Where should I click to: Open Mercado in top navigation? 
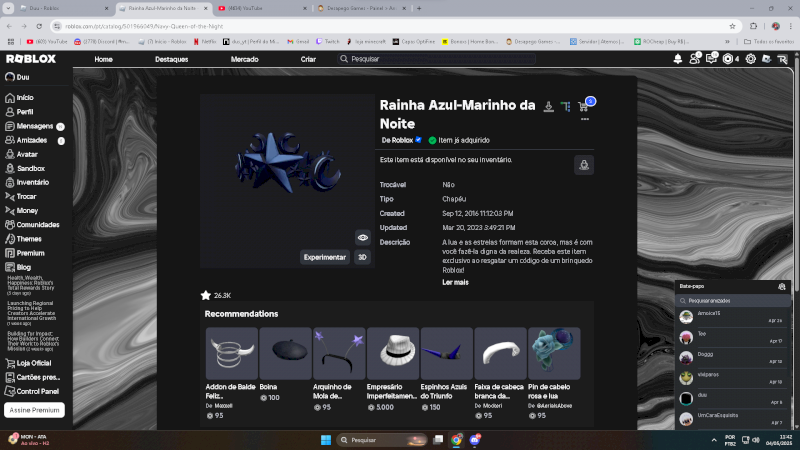click(244, 59)
